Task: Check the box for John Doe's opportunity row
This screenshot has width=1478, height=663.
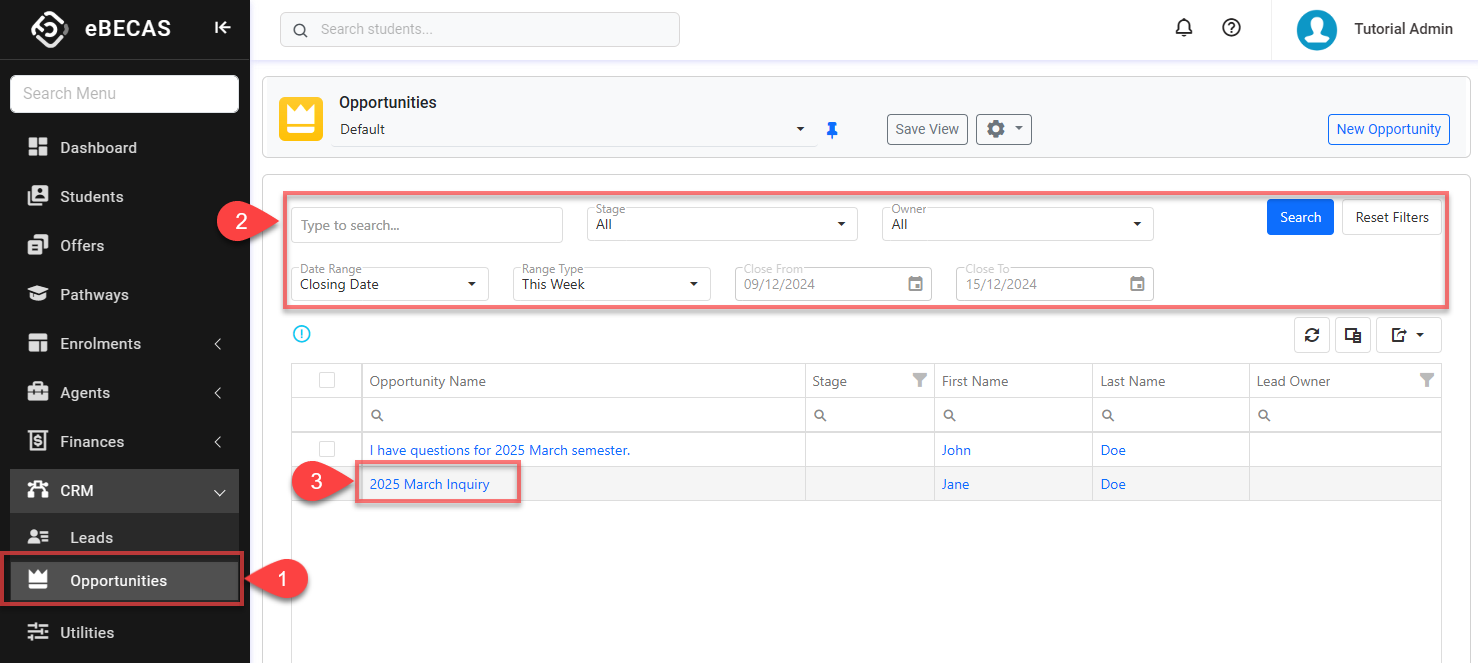Action: click(327, 449)
